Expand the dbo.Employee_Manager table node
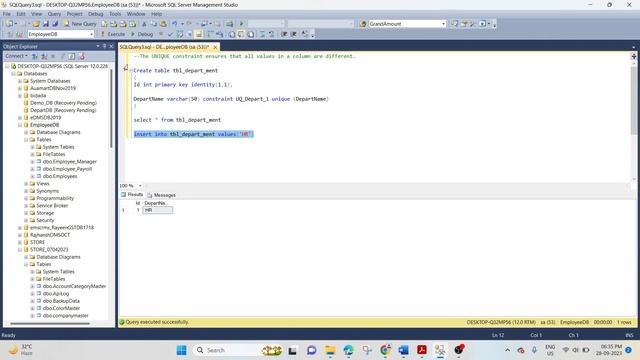The width and height of the screenshot is (640, 360). 32,162
